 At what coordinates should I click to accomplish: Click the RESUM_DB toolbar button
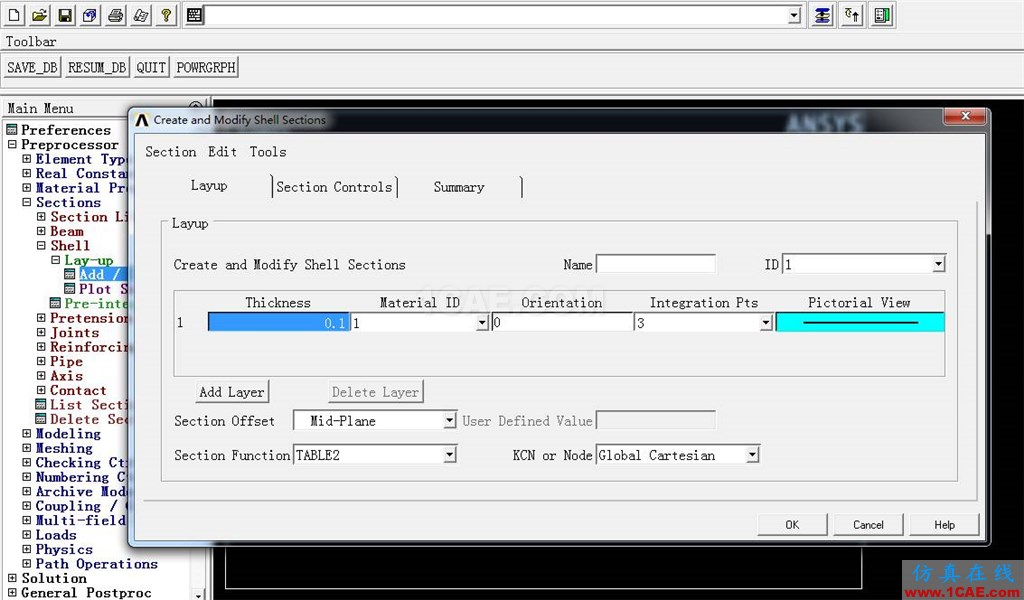coord(97,67)
